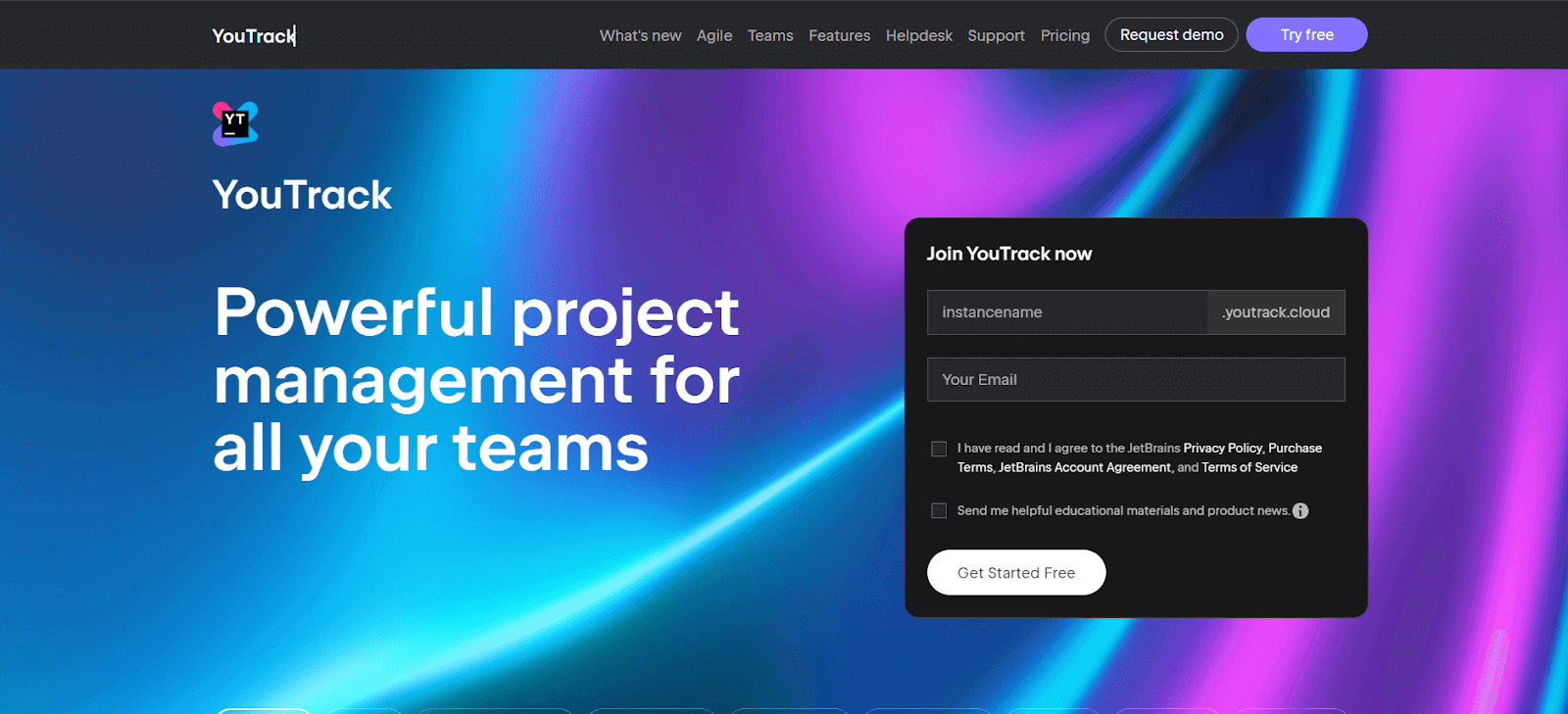
Task: Click the YouTrack YT logo icon
Action: (235, 123)
